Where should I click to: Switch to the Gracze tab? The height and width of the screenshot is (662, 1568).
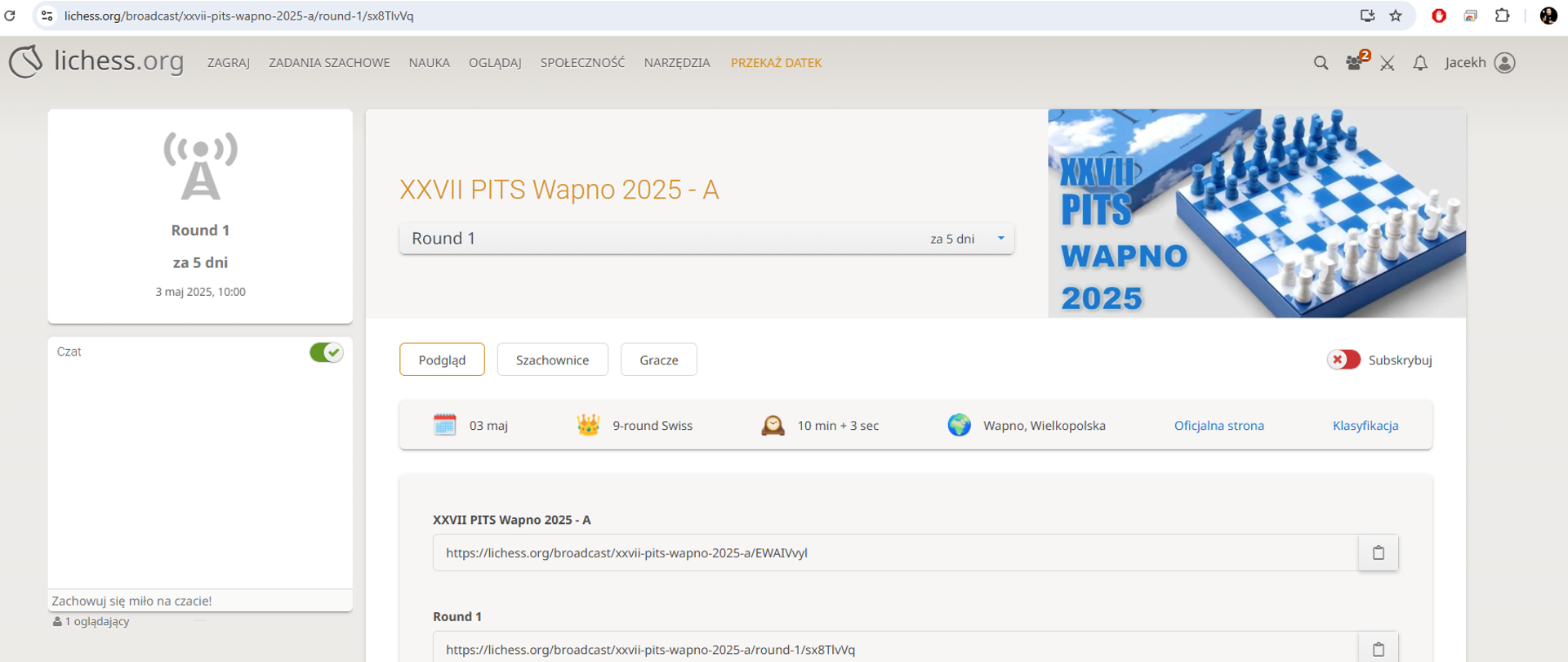[x=659, y=360]
